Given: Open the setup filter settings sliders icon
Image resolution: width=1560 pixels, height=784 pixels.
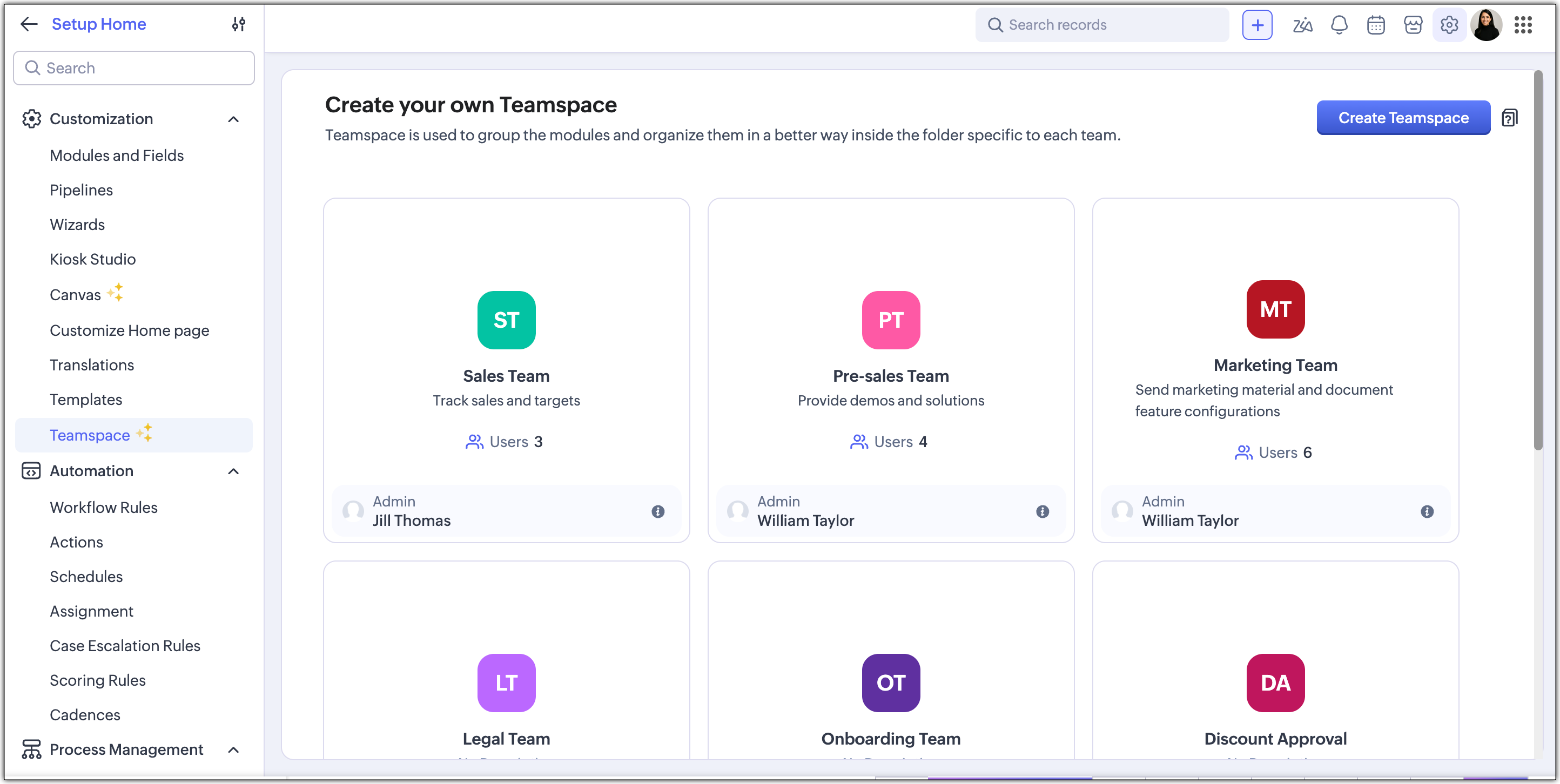Looking at the screenshot, I should click(x=239, y=24).
